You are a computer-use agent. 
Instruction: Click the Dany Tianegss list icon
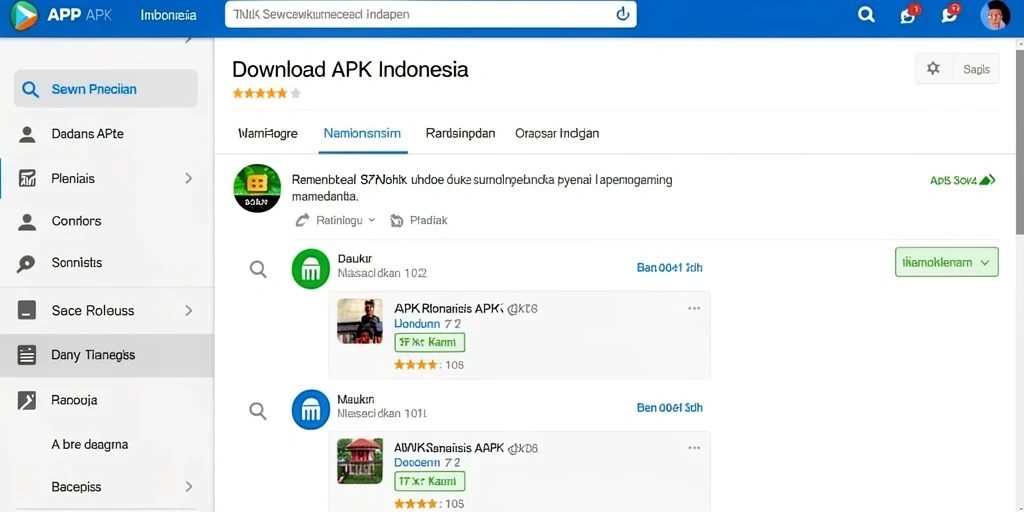27,355
